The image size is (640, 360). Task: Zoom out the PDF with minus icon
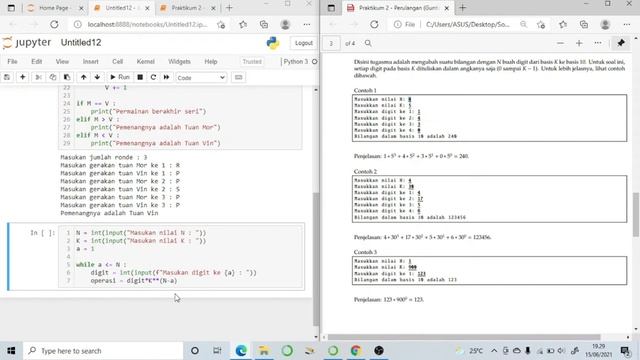560,43
